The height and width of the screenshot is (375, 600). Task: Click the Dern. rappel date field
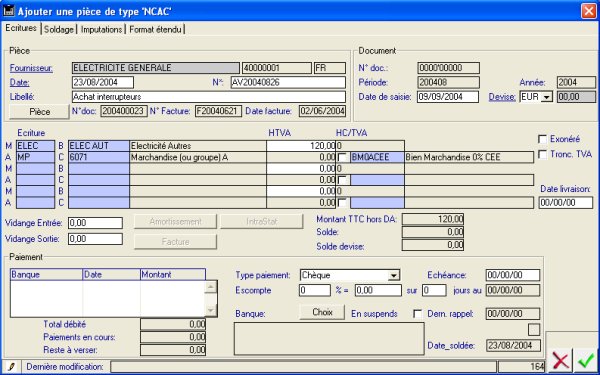513,314
